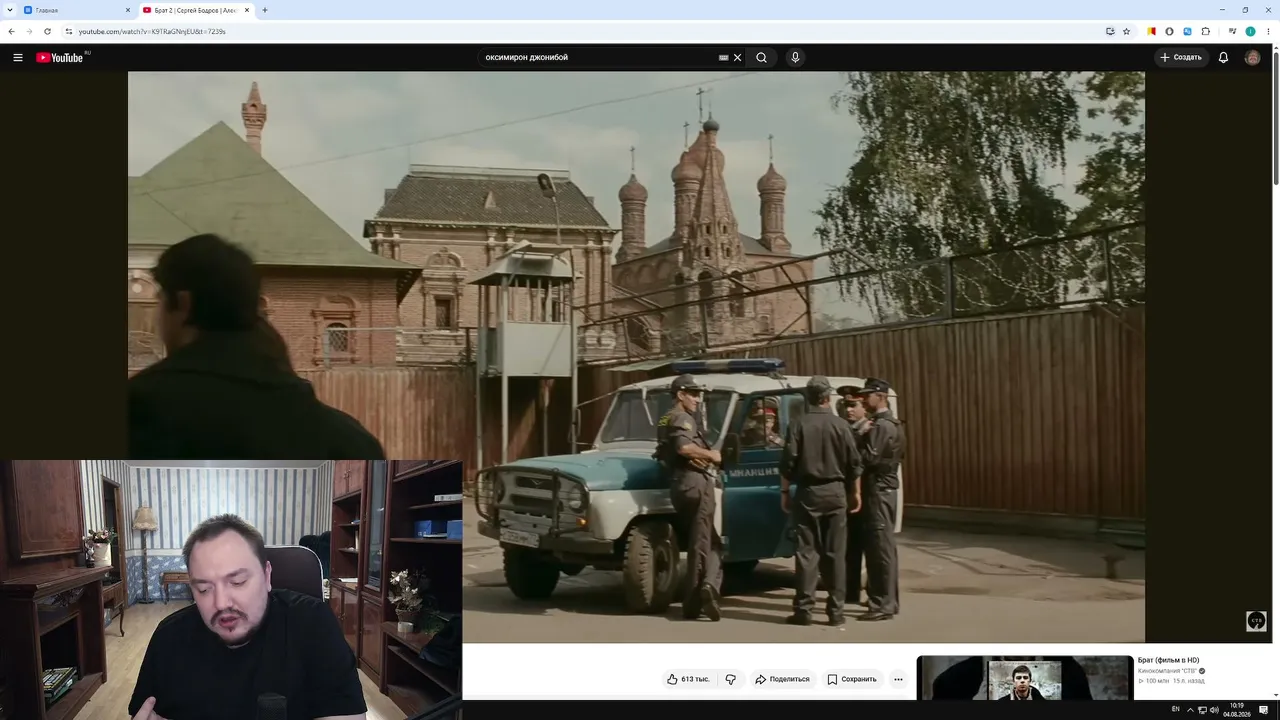Clear the search query with the X icon
1280x720 pixels.
click(x=738, y=57)
